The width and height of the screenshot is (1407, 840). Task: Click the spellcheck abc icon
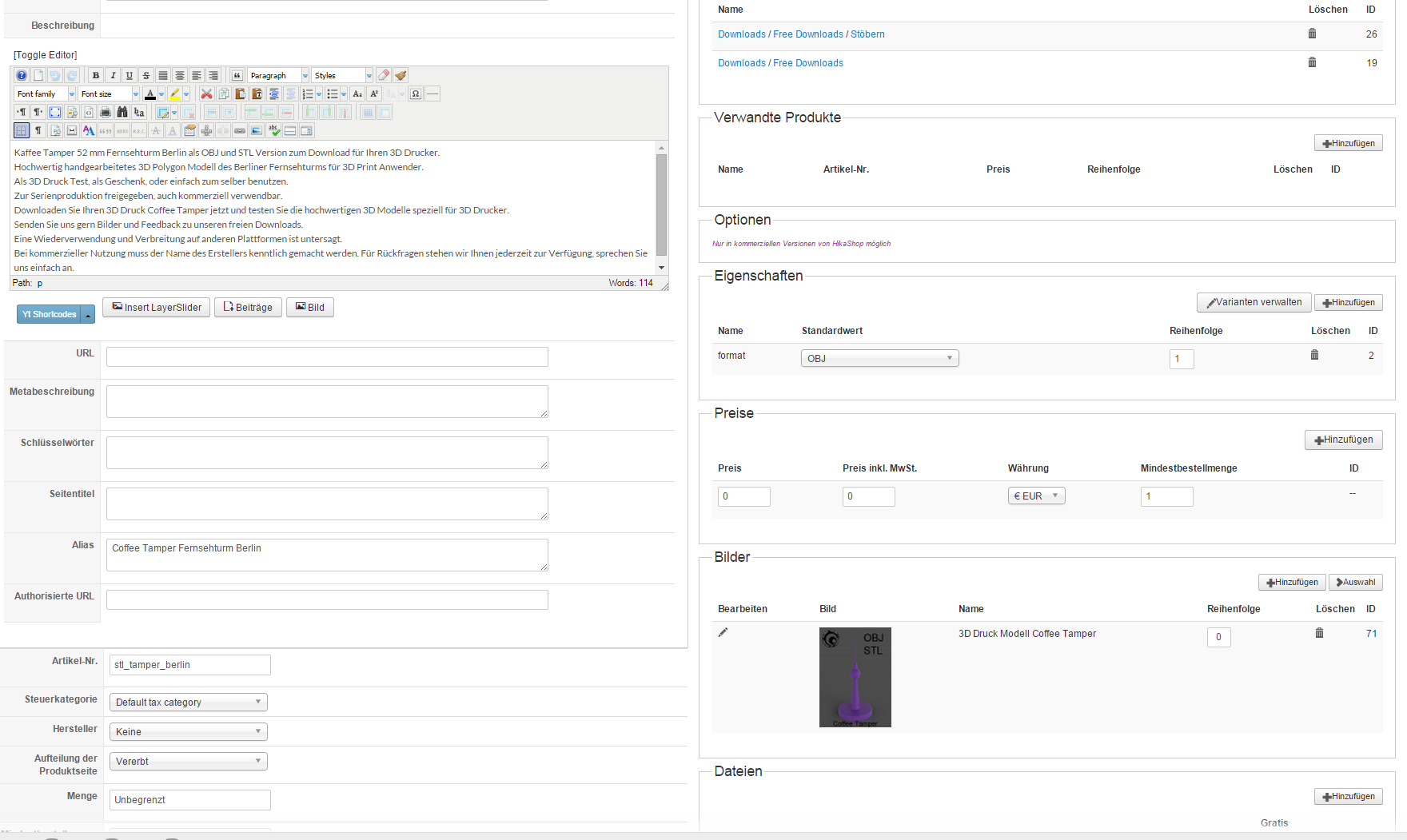pyautogui.click(x=273, y=130)
